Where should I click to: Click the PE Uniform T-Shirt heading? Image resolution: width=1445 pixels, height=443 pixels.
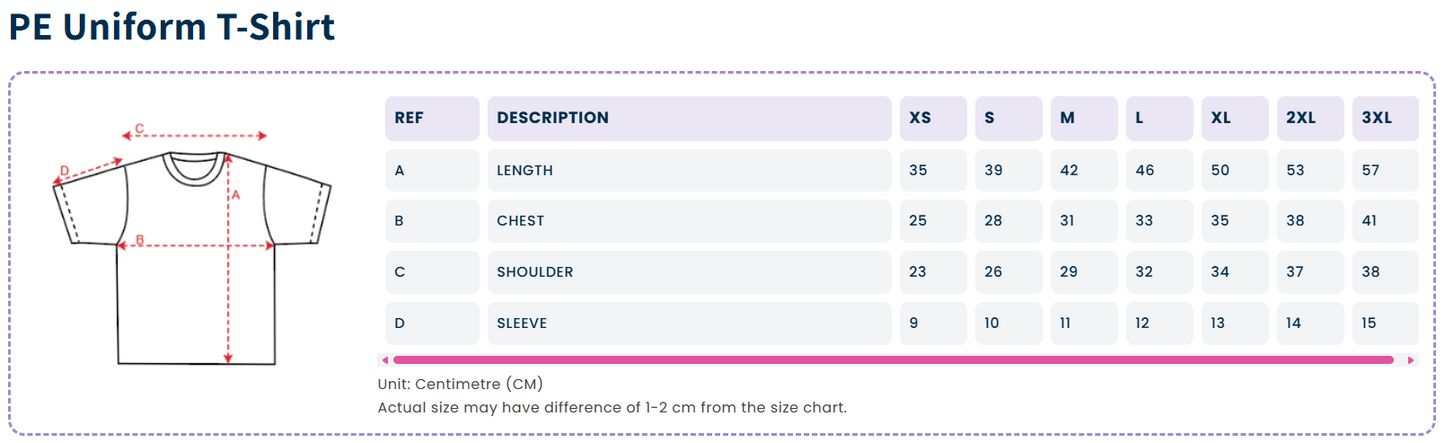pyautogui.click(x=172, y=27)
